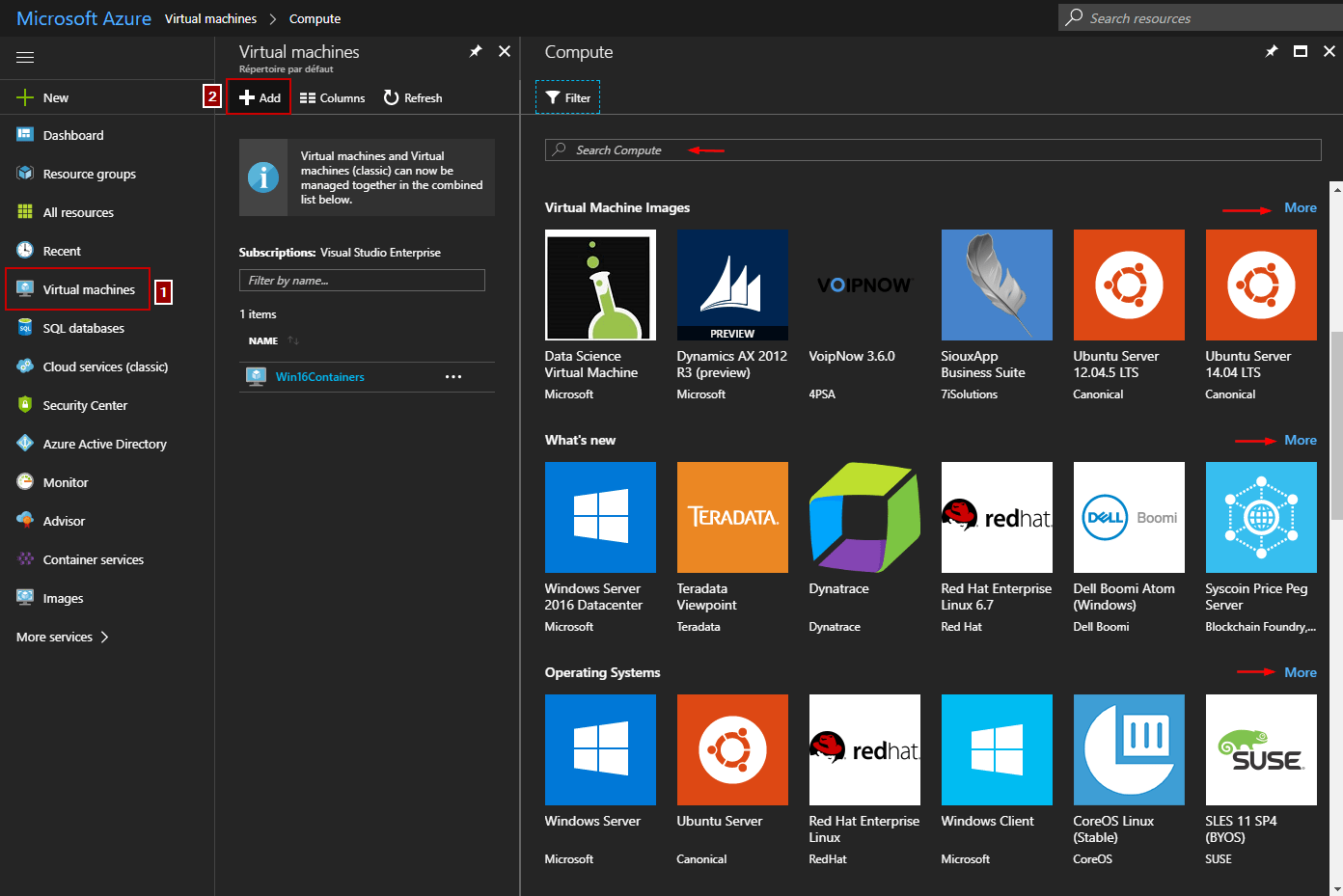Open the hamburger menu icon
Screen dimensions: 1343x896
click(25, 57)
